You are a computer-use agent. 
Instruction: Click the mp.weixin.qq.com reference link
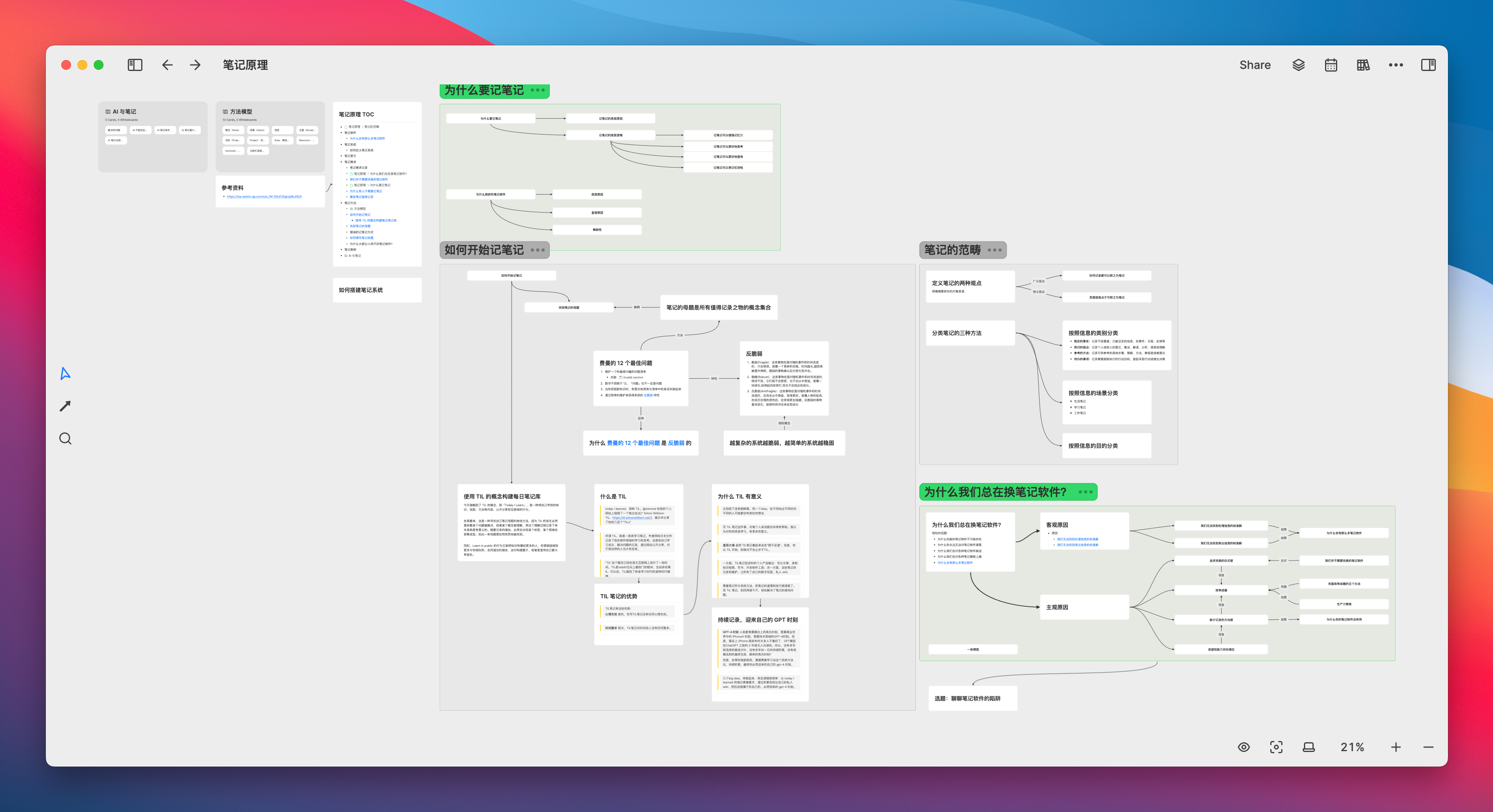(264, 196)
